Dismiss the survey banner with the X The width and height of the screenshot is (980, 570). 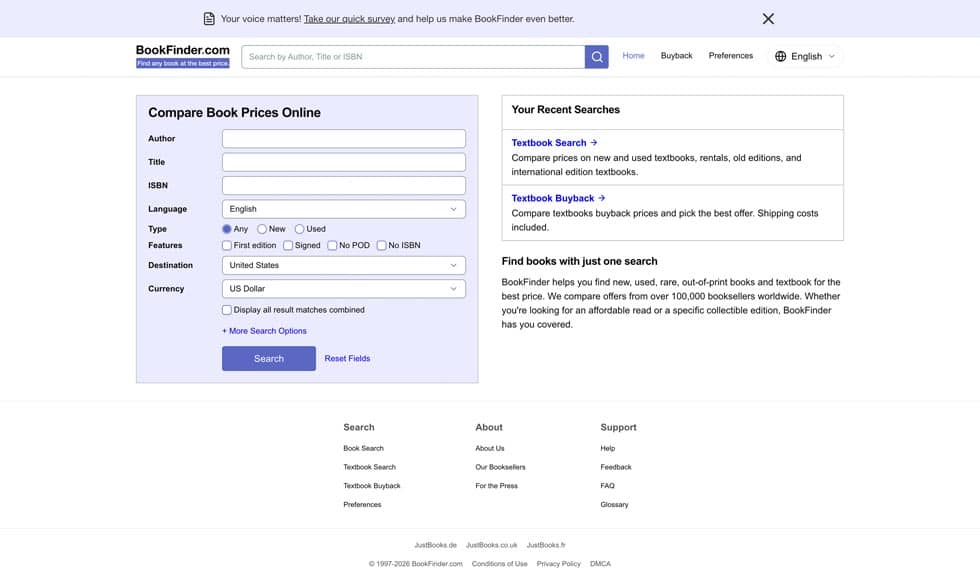click(x=768, y=19)
